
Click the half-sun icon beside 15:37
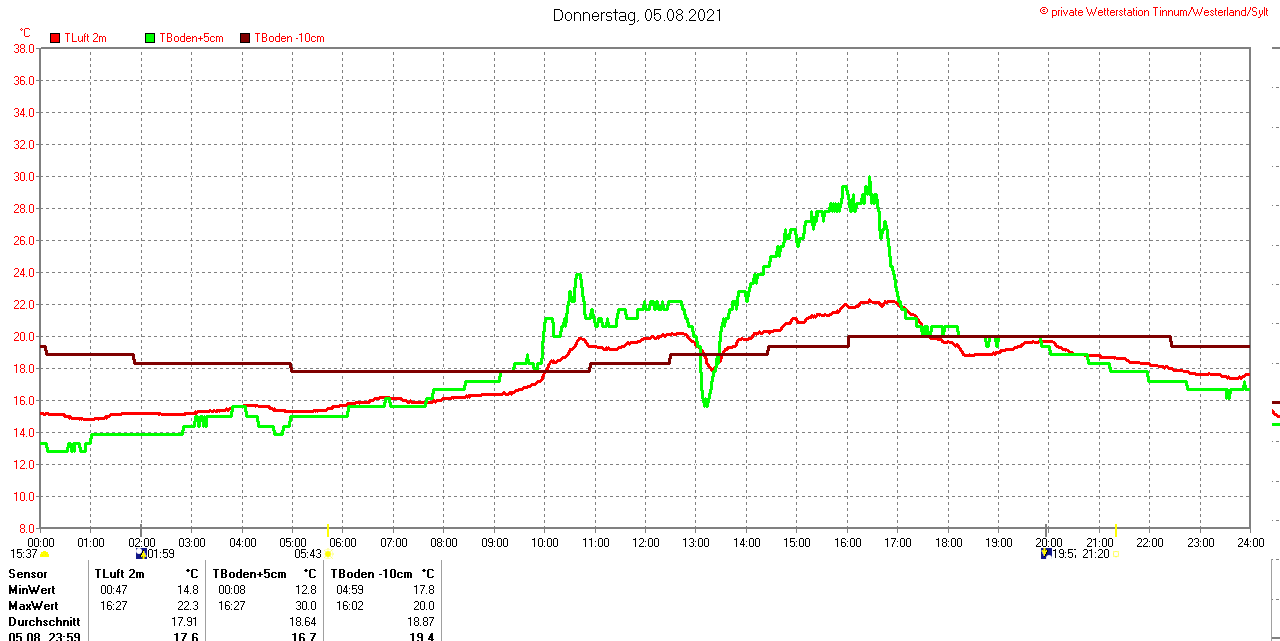[x=44, y=554]
